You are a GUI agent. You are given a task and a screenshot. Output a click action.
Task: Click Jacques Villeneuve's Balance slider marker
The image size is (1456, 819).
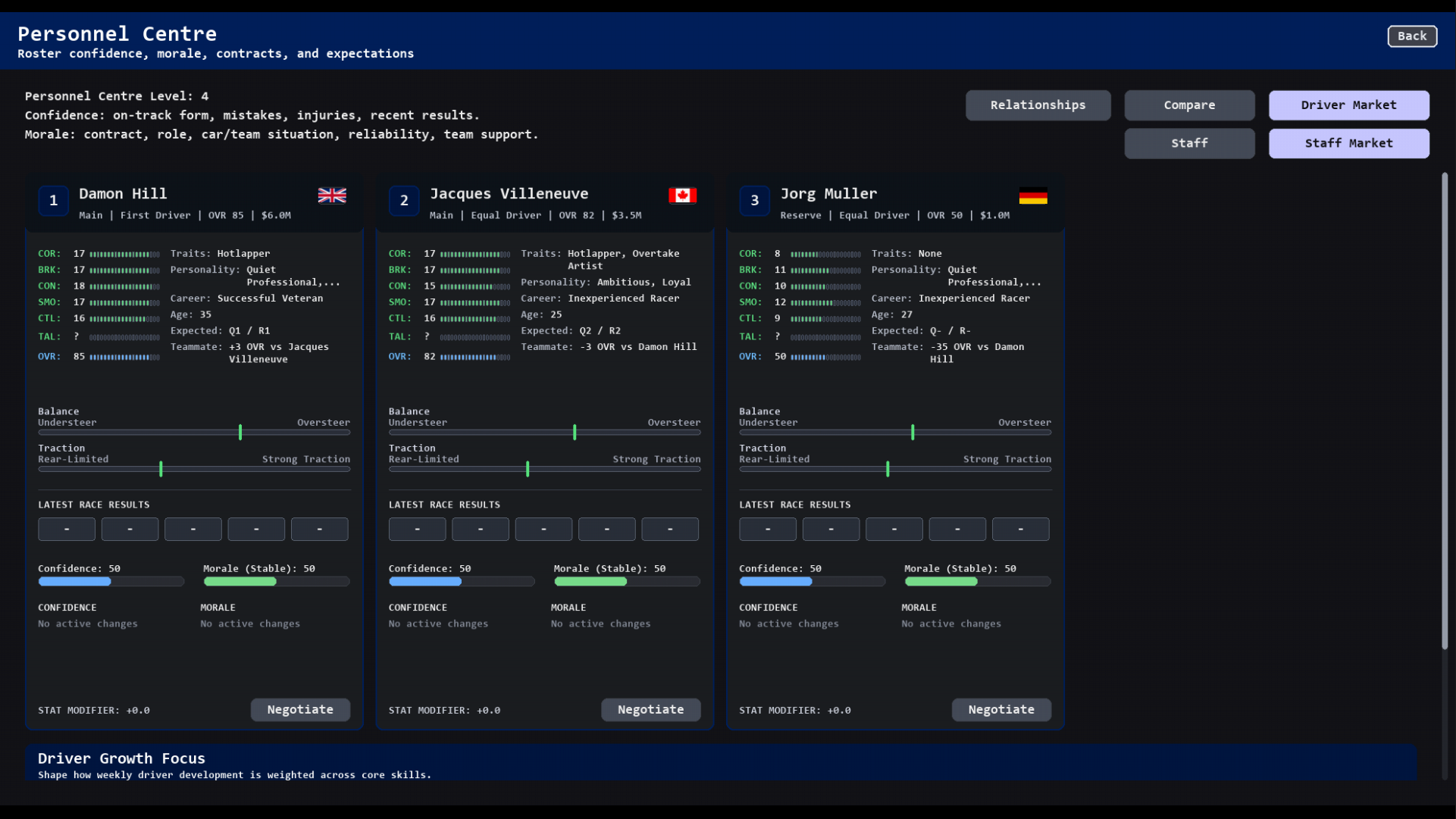(x=575, y=432)
